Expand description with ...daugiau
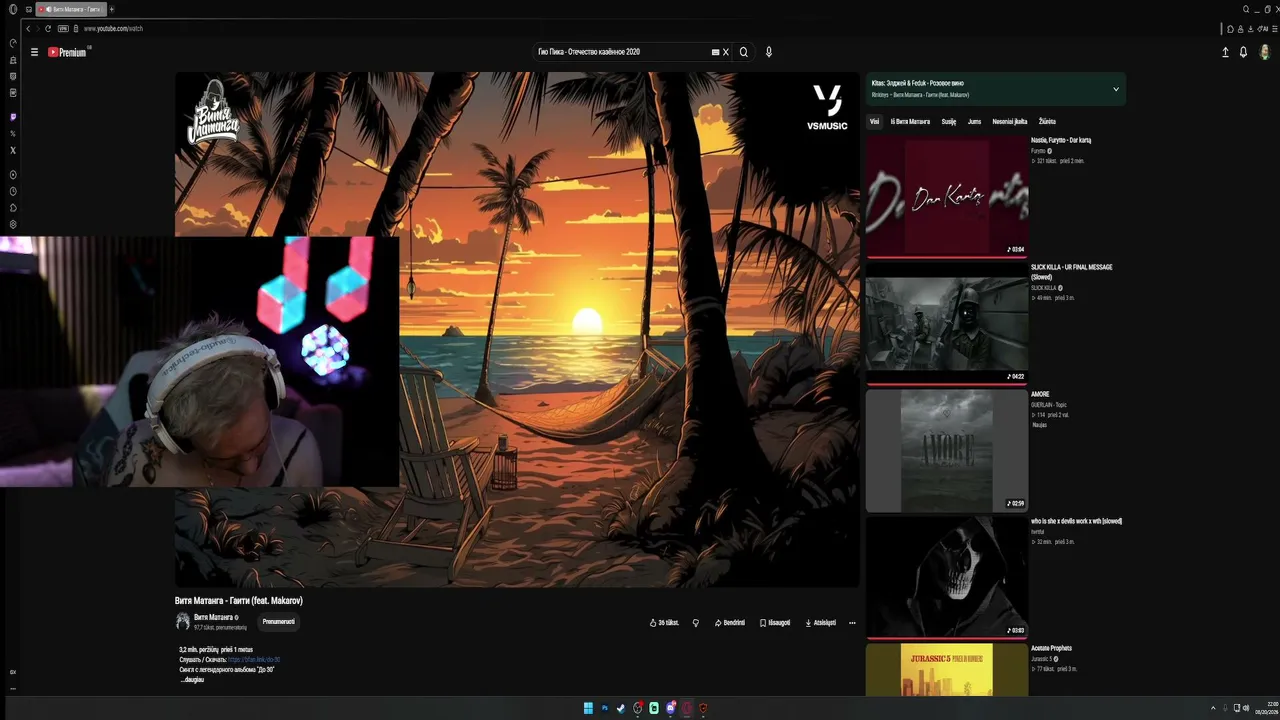Viewport: 1280px width, 720px height. pyautogui.click(x=192, y=680)
